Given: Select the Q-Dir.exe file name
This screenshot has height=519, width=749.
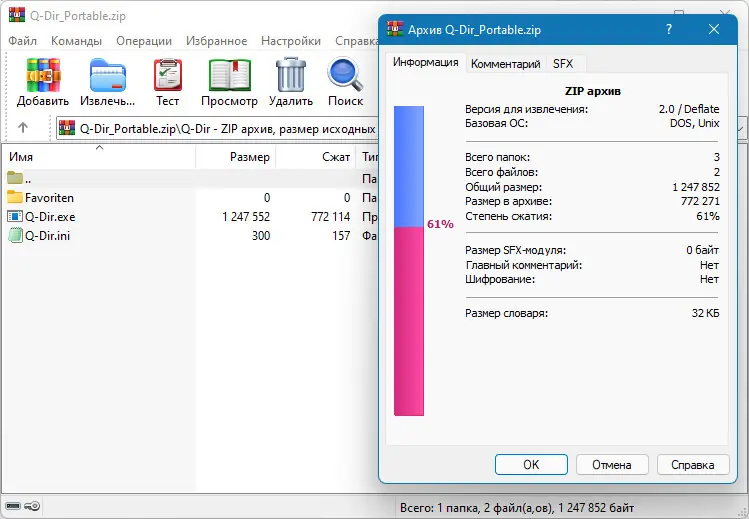Looking at the screenshot, I should [x=50, y=216].
